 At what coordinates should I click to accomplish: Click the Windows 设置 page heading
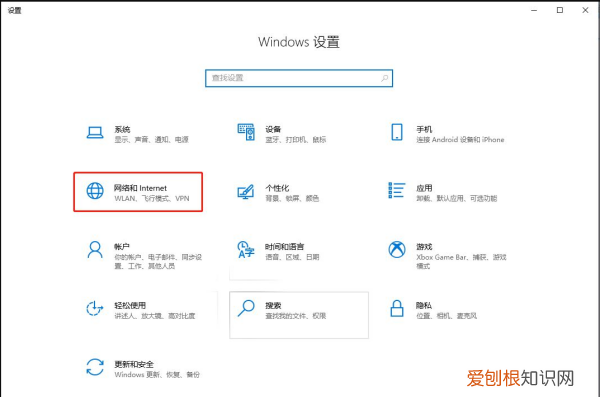coord(299,42)
